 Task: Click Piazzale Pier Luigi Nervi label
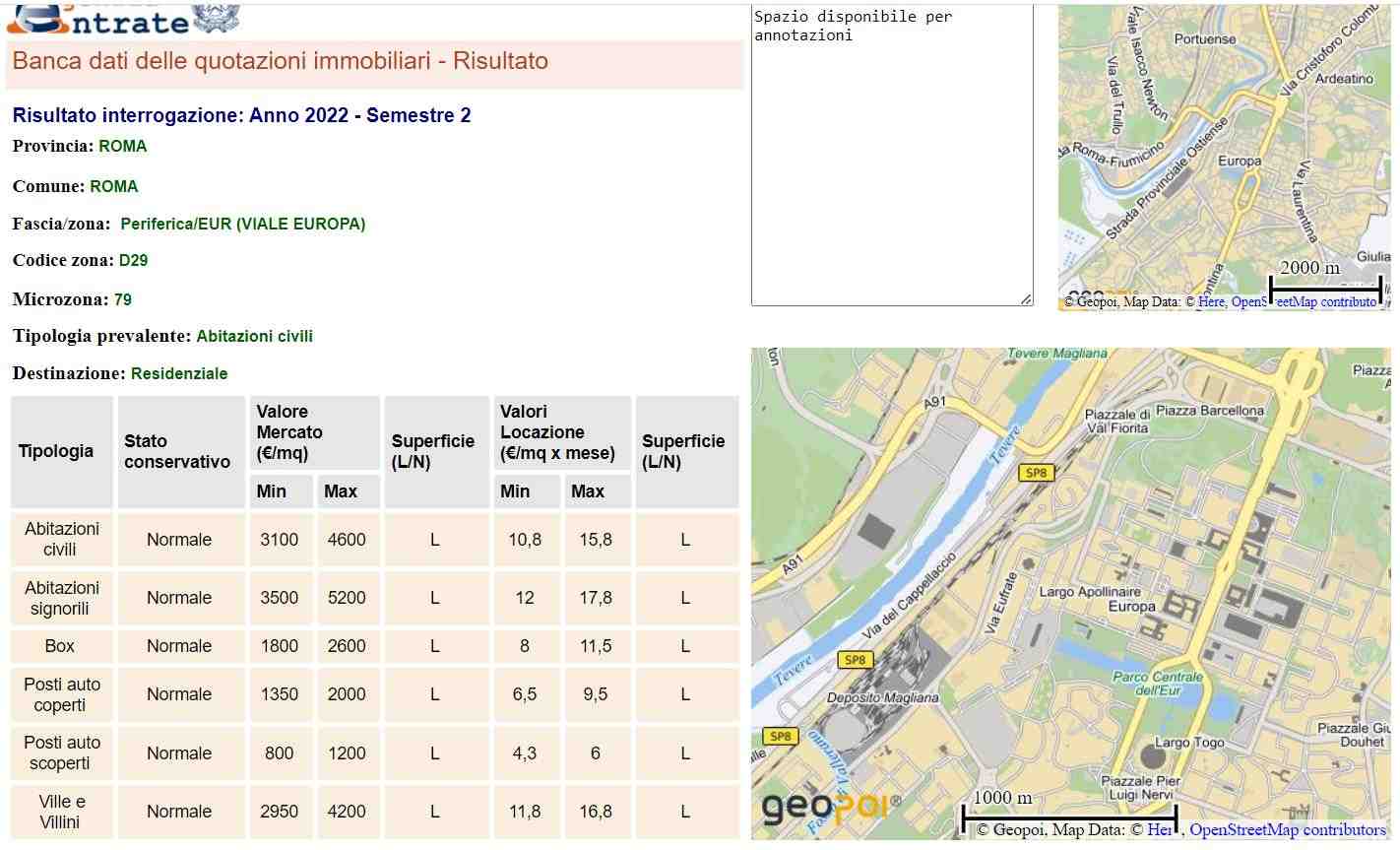tap(1141, 787)
